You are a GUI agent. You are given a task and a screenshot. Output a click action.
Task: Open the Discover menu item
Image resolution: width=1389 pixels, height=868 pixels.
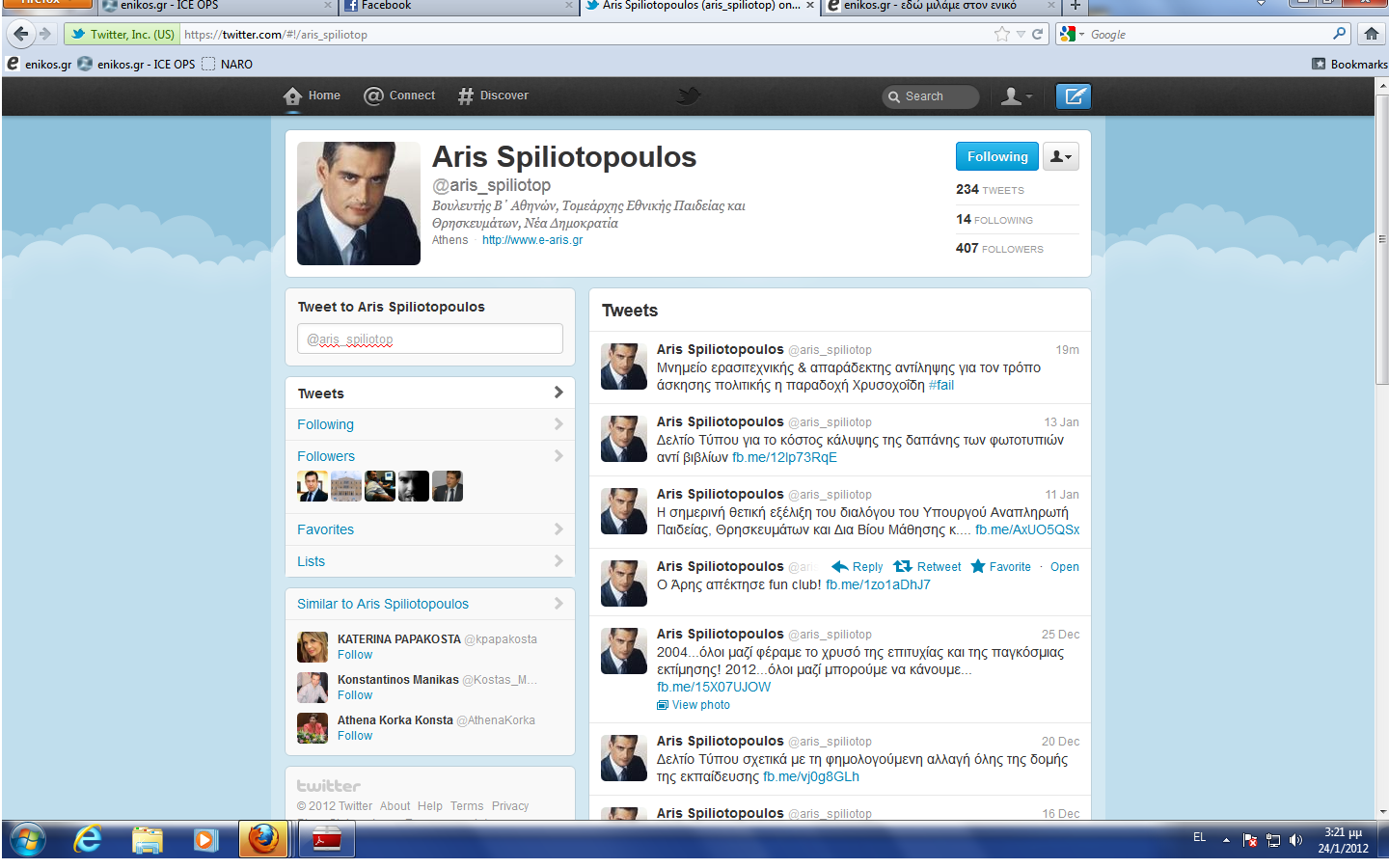(493, 95)
